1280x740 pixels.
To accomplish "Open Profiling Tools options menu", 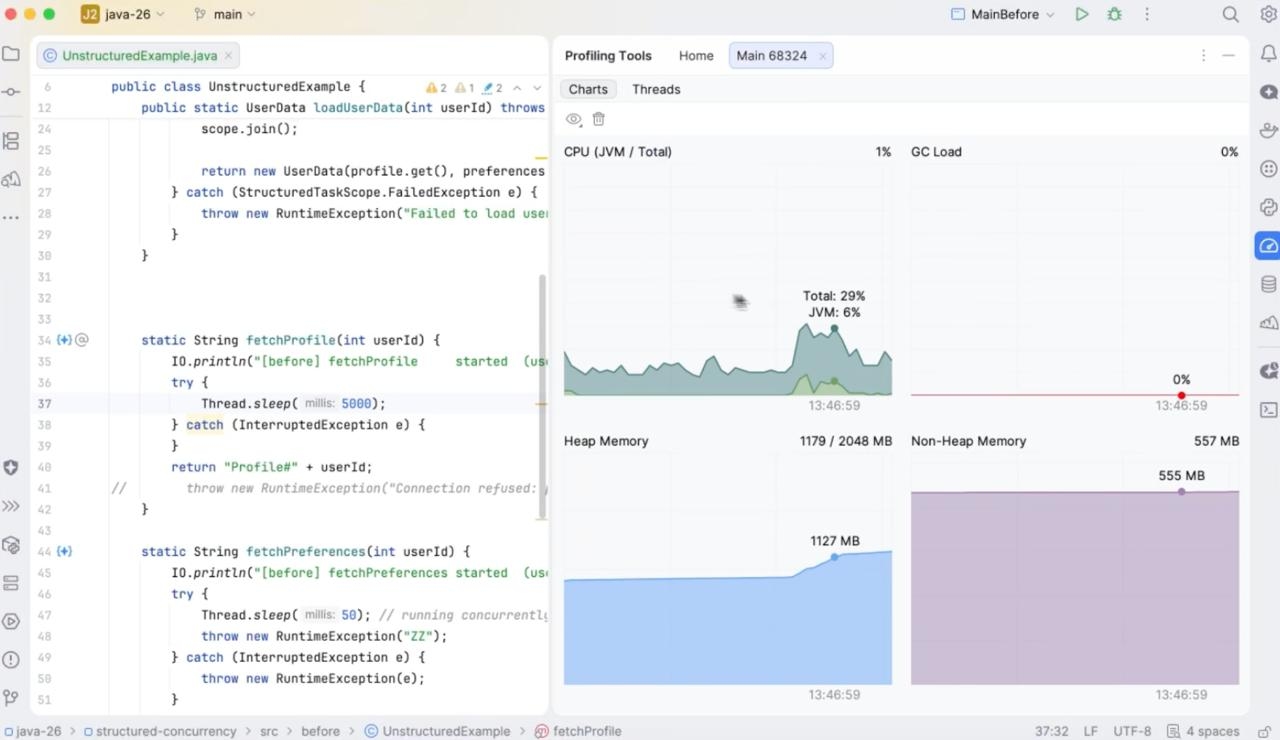I will (x=1203, y=56).
